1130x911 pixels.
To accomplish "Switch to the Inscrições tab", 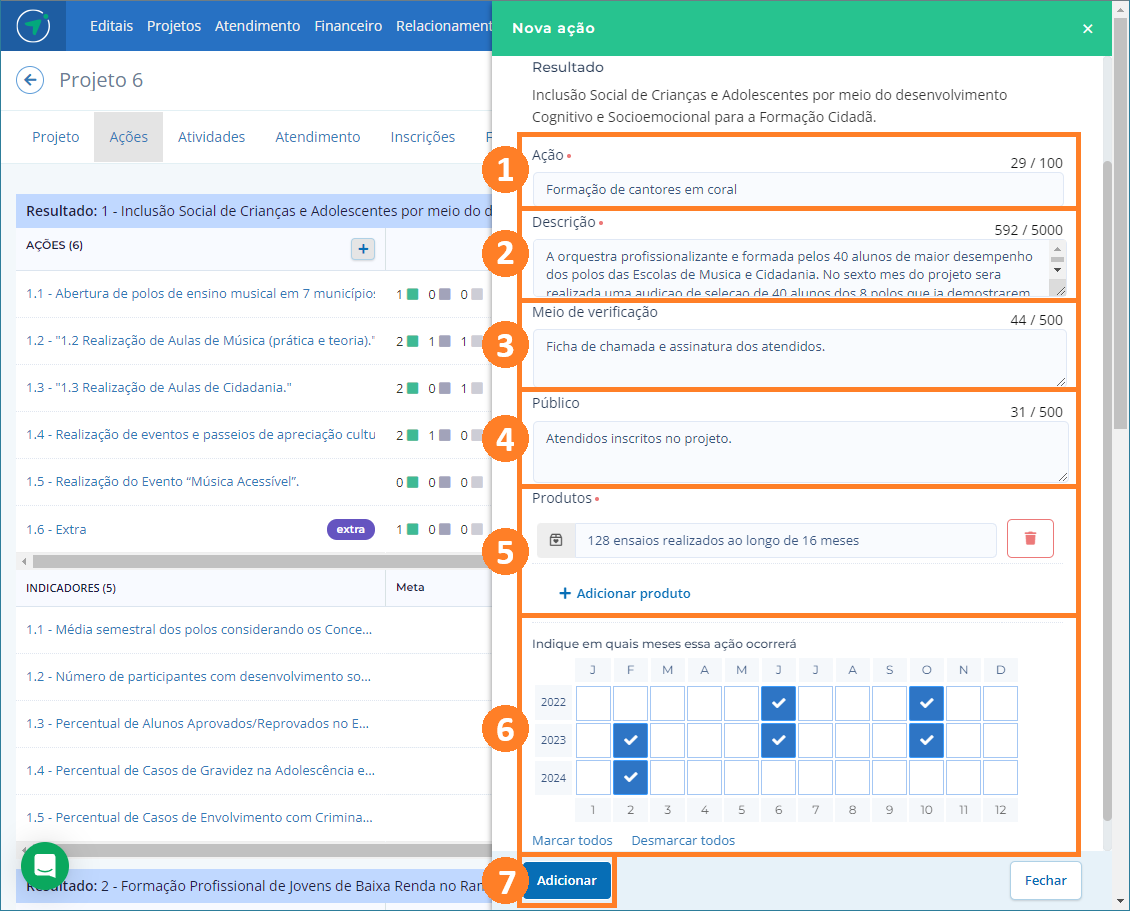I will click(x=422, y=137).
